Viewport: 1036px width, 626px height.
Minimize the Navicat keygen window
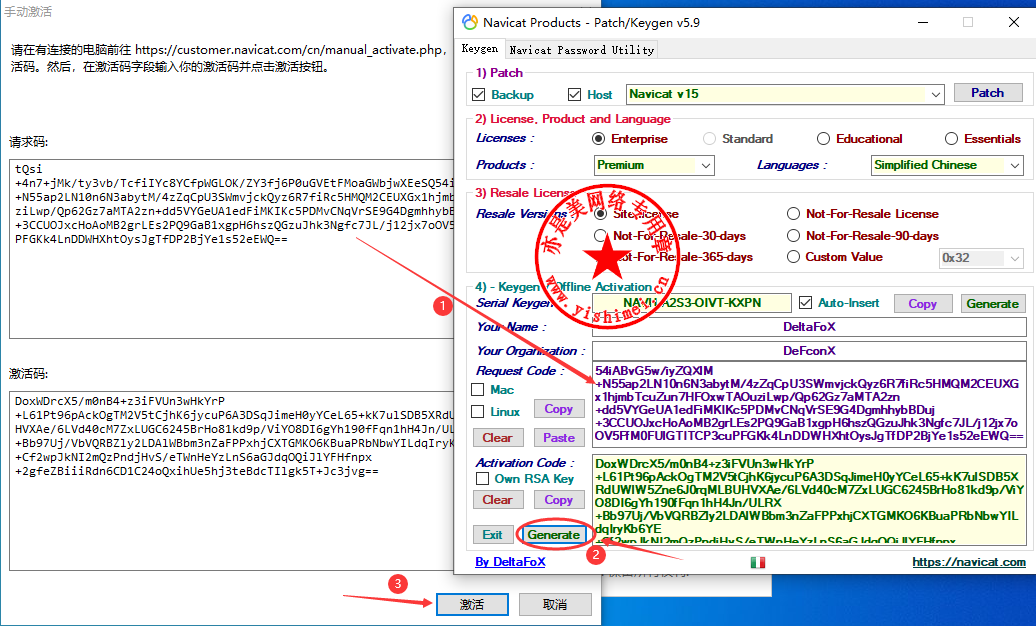[x=923, y=22]
